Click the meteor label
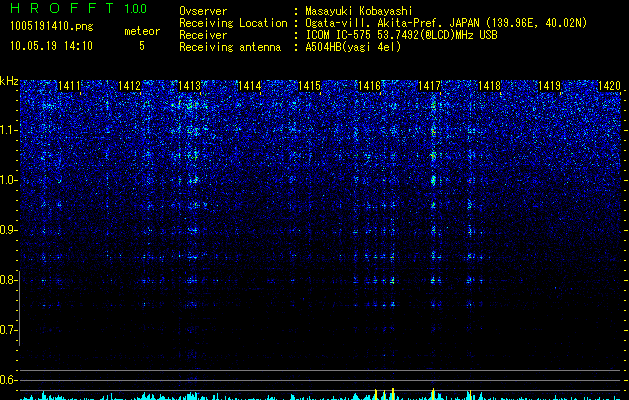Image resolution: width=629 pixels, height=400 pixels. pos(142,31)
